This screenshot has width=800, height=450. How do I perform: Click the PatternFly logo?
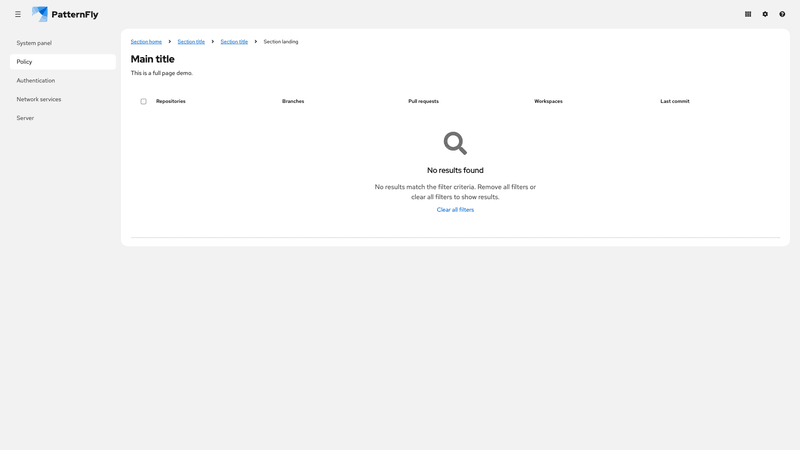coord(65,14)
